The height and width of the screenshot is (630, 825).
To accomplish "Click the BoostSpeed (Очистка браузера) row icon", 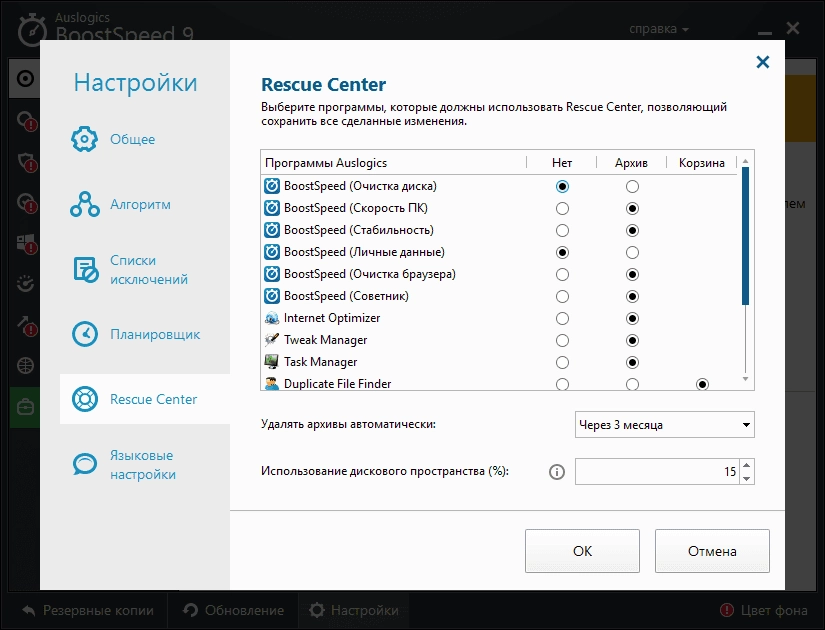I will [271, 274].
